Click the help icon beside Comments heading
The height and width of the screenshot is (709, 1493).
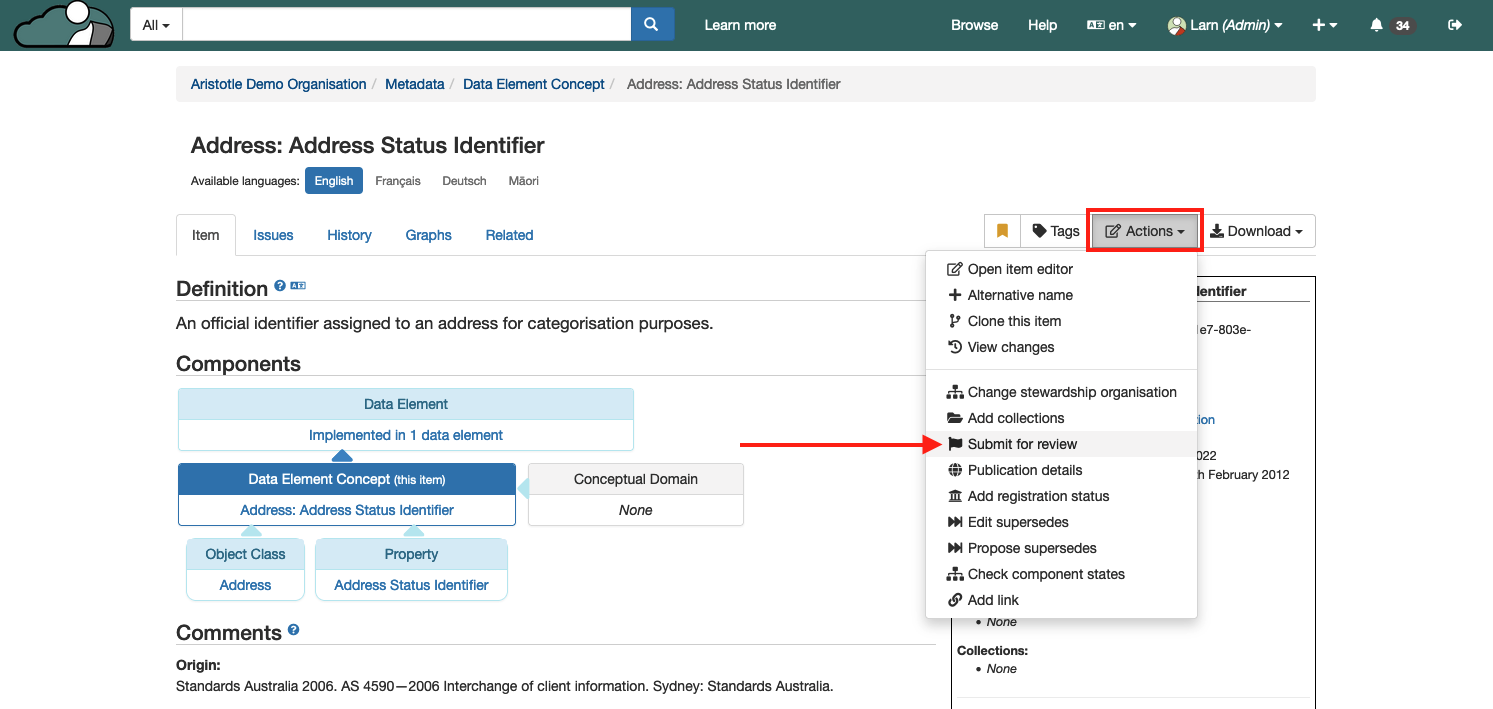coord(293,630)
